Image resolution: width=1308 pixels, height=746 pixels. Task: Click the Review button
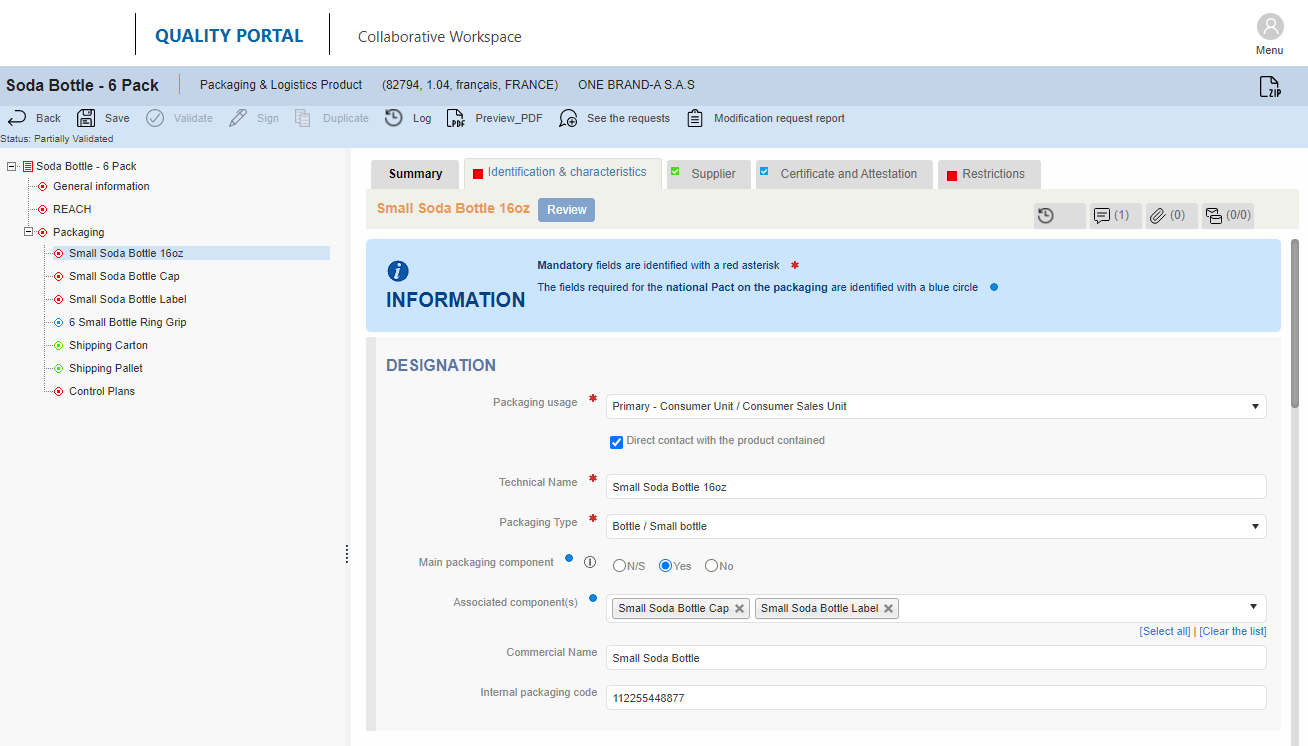(x=566, y=209)
